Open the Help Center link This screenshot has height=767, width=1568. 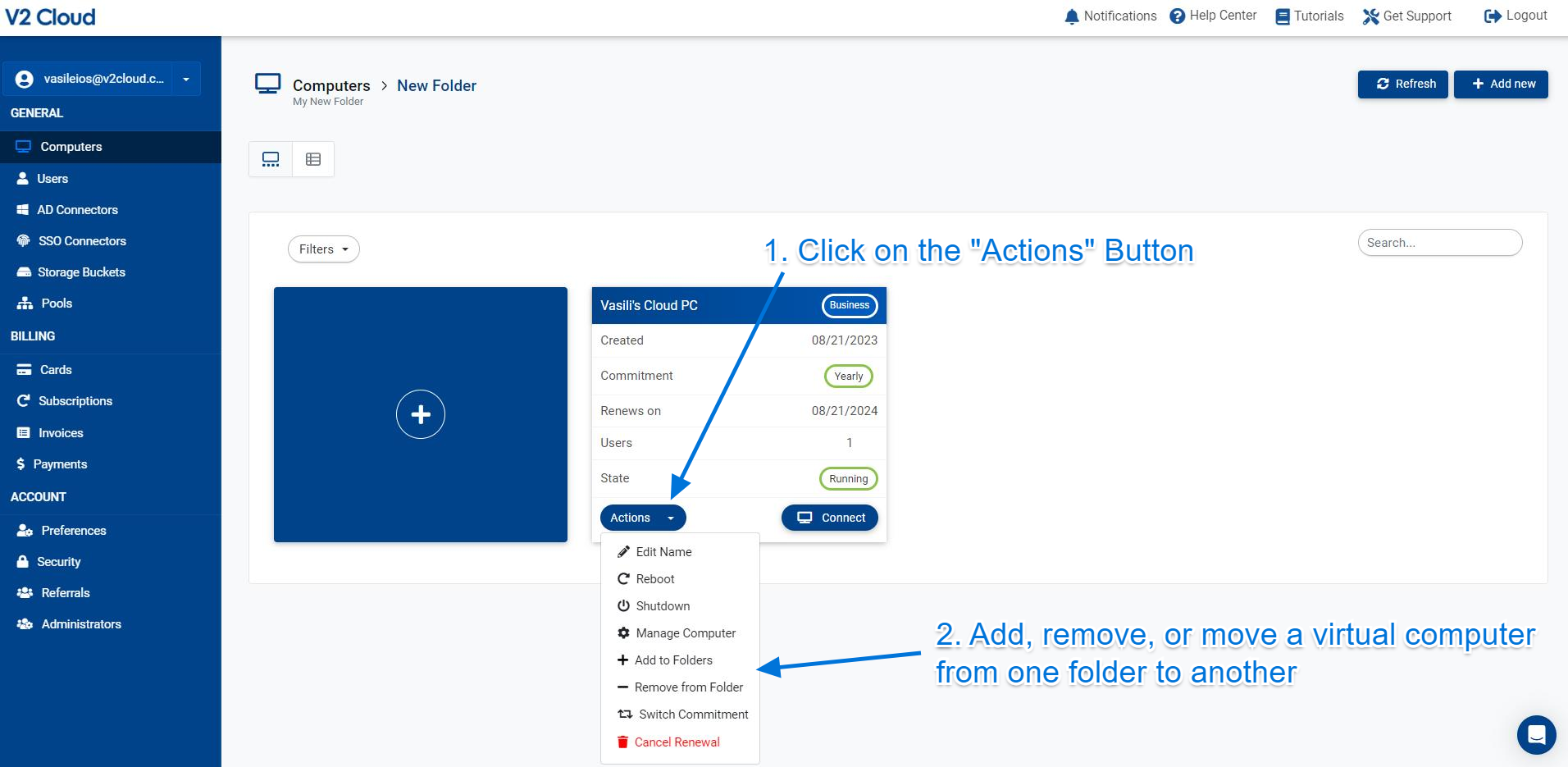1213,16
